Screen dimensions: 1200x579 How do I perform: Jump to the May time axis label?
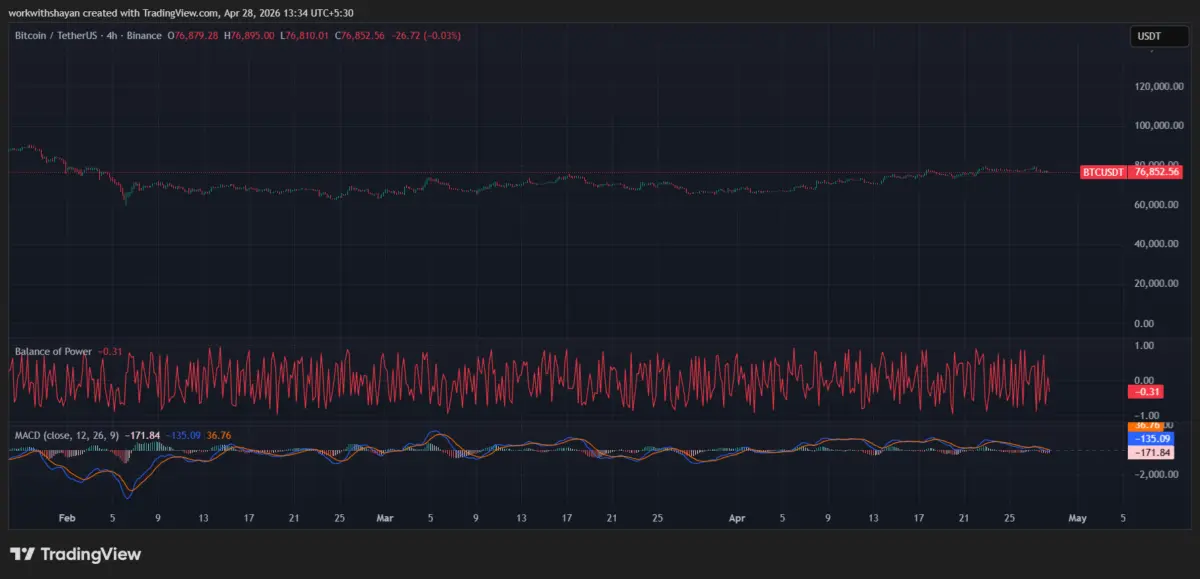tap(1077, 518)
